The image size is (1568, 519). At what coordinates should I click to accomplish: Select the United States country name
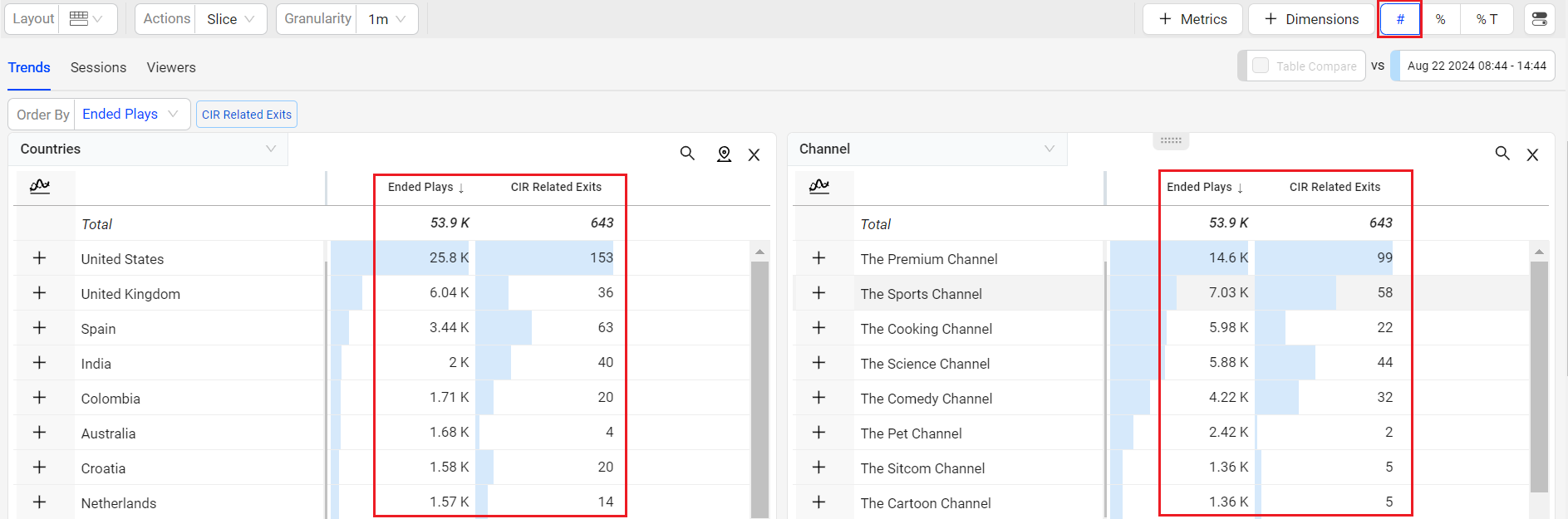coord(122,259)
